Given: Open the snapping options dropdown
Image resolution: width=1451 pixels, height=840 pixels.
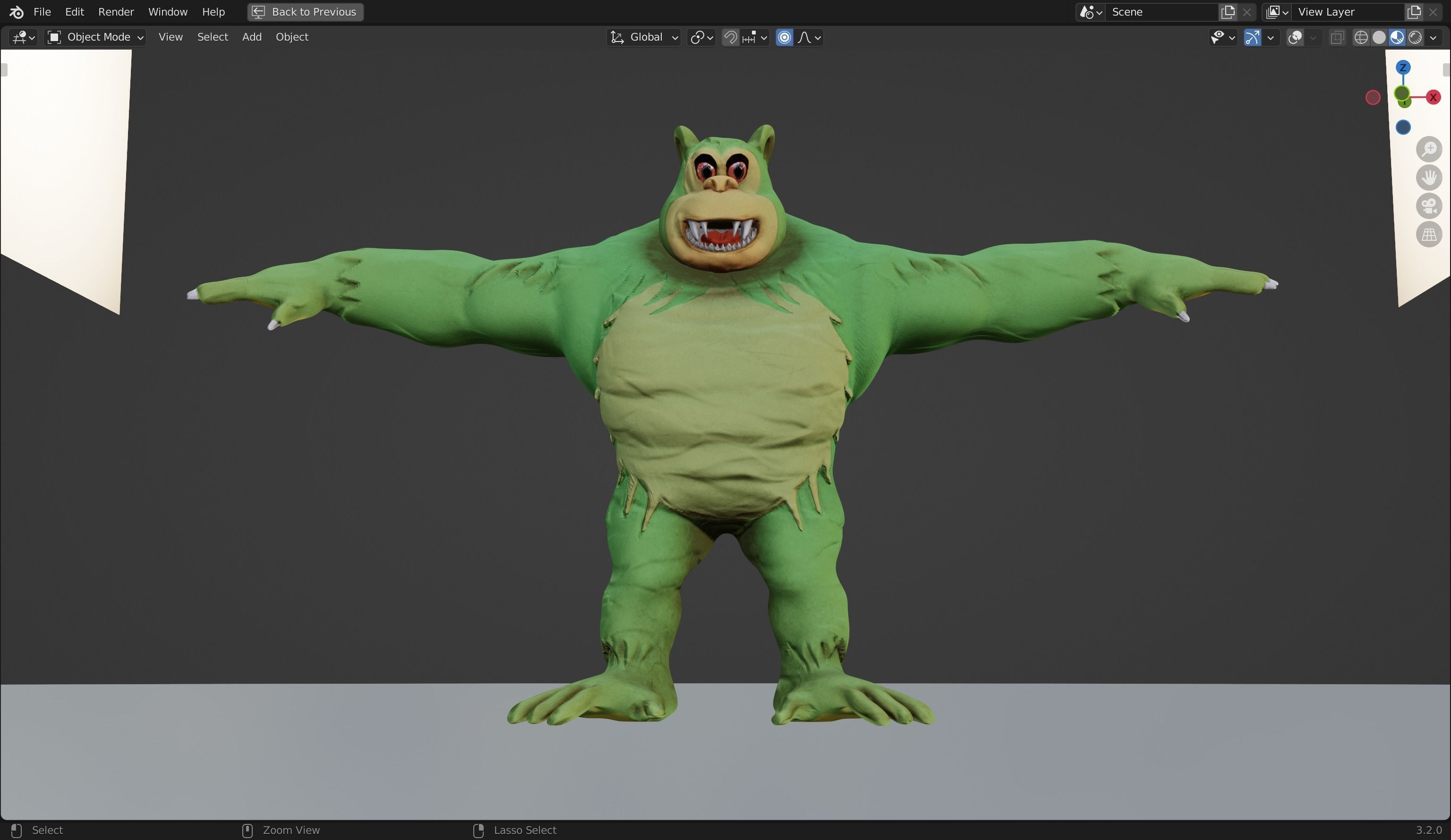Looking at the screenshot, I should pyautogui.click(x=755, y=37).
